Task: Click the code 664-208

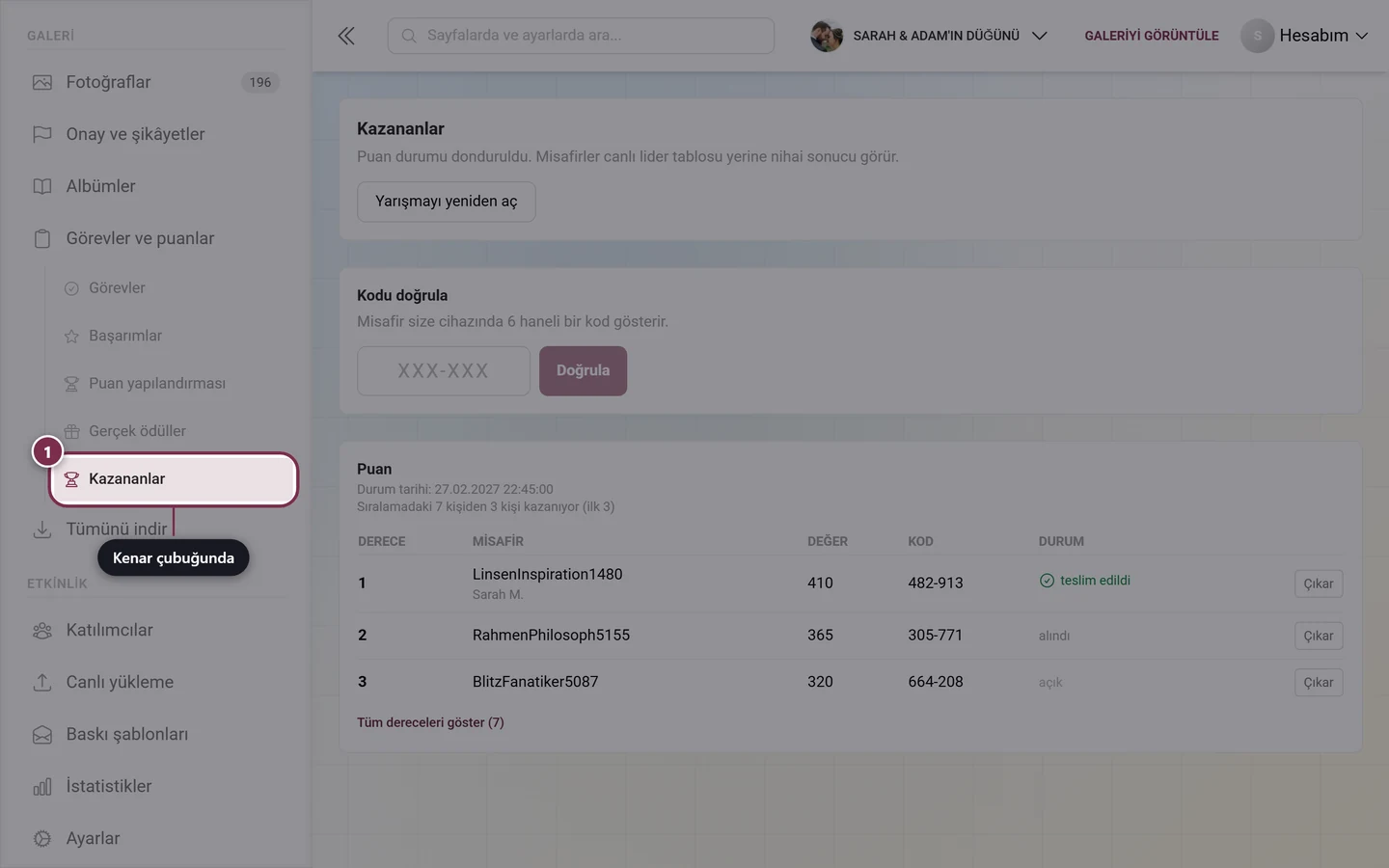Action: (x=936, y=682)
